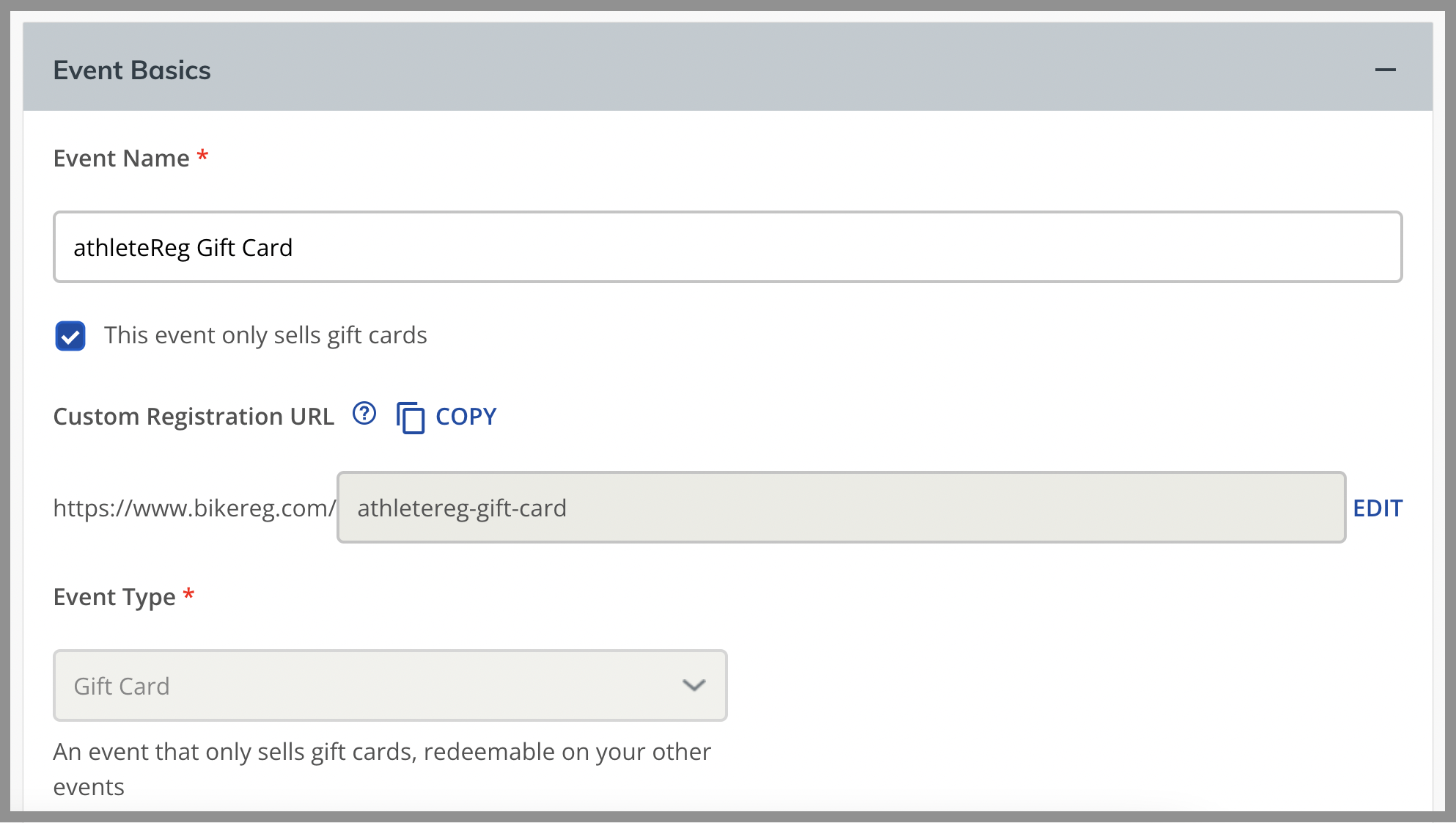1456x823 pixels.
Task: Click the https://www.bikereg.com/ prefix text
Action: tap(194, 508)
